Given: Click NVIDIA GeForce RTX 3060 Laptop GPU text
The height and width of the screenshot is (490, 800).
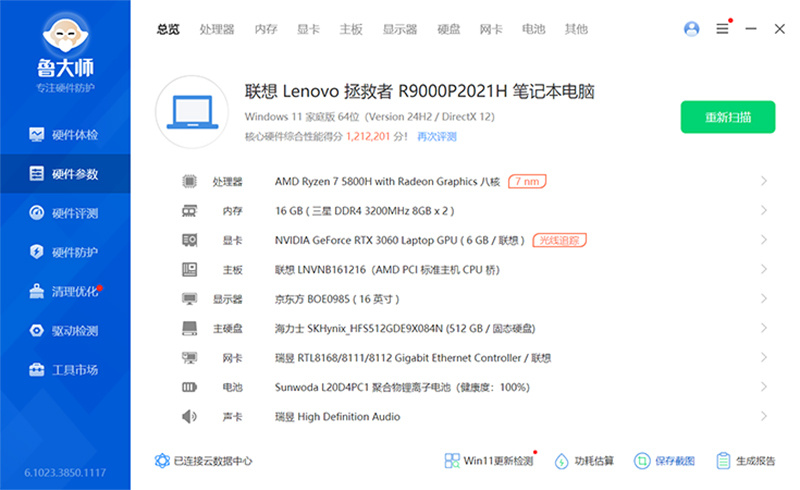Looking at the screenshot, I should click(399, 240).
